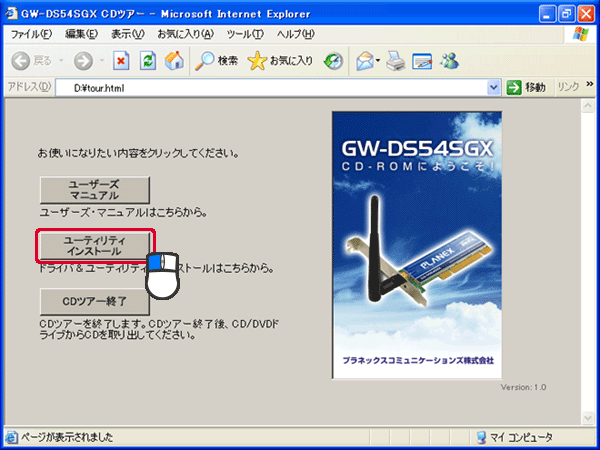Click the IE page icon in title bar
Screen dimensions: 600x450
pos(11,14)
